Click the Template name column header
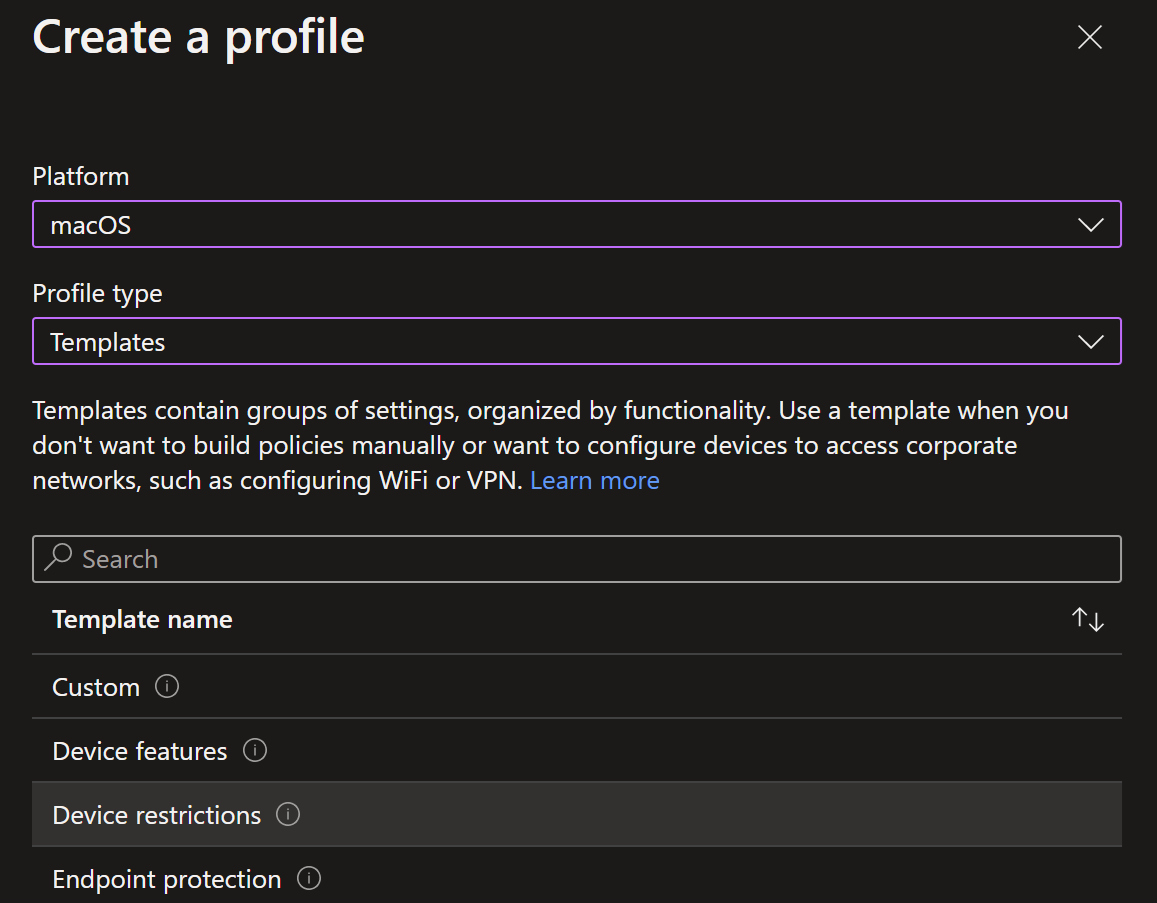This screenshot has height=903, width=1157. click(x=142, y=619)
